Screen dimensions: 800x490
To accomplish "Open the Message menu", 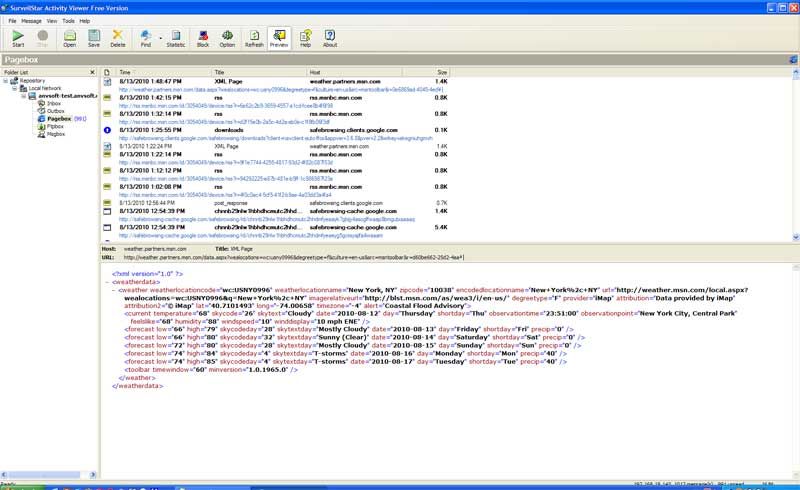I will (31, 21).
